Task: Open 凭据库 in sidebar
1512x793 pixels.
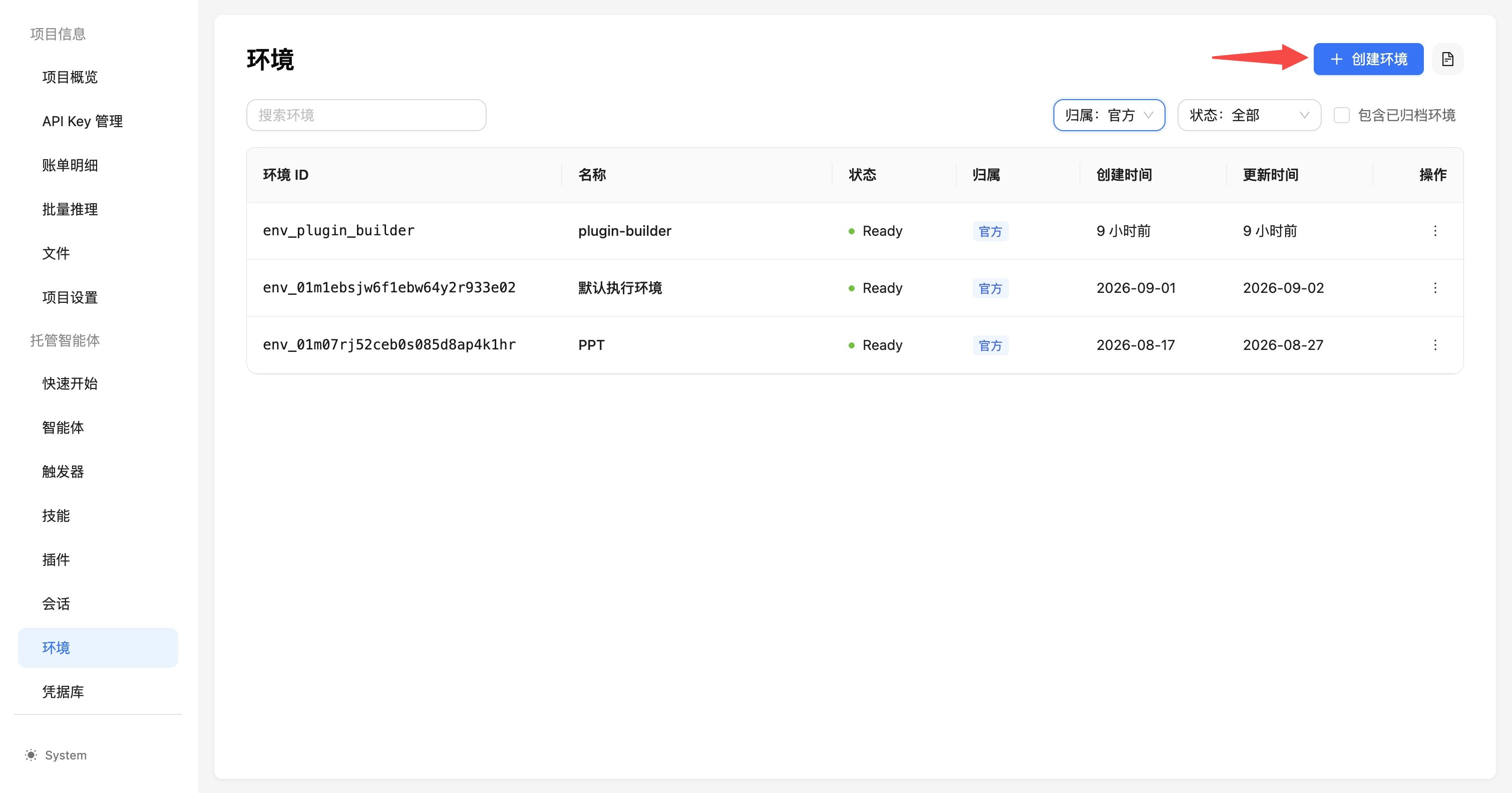Action: pos(98,691)
